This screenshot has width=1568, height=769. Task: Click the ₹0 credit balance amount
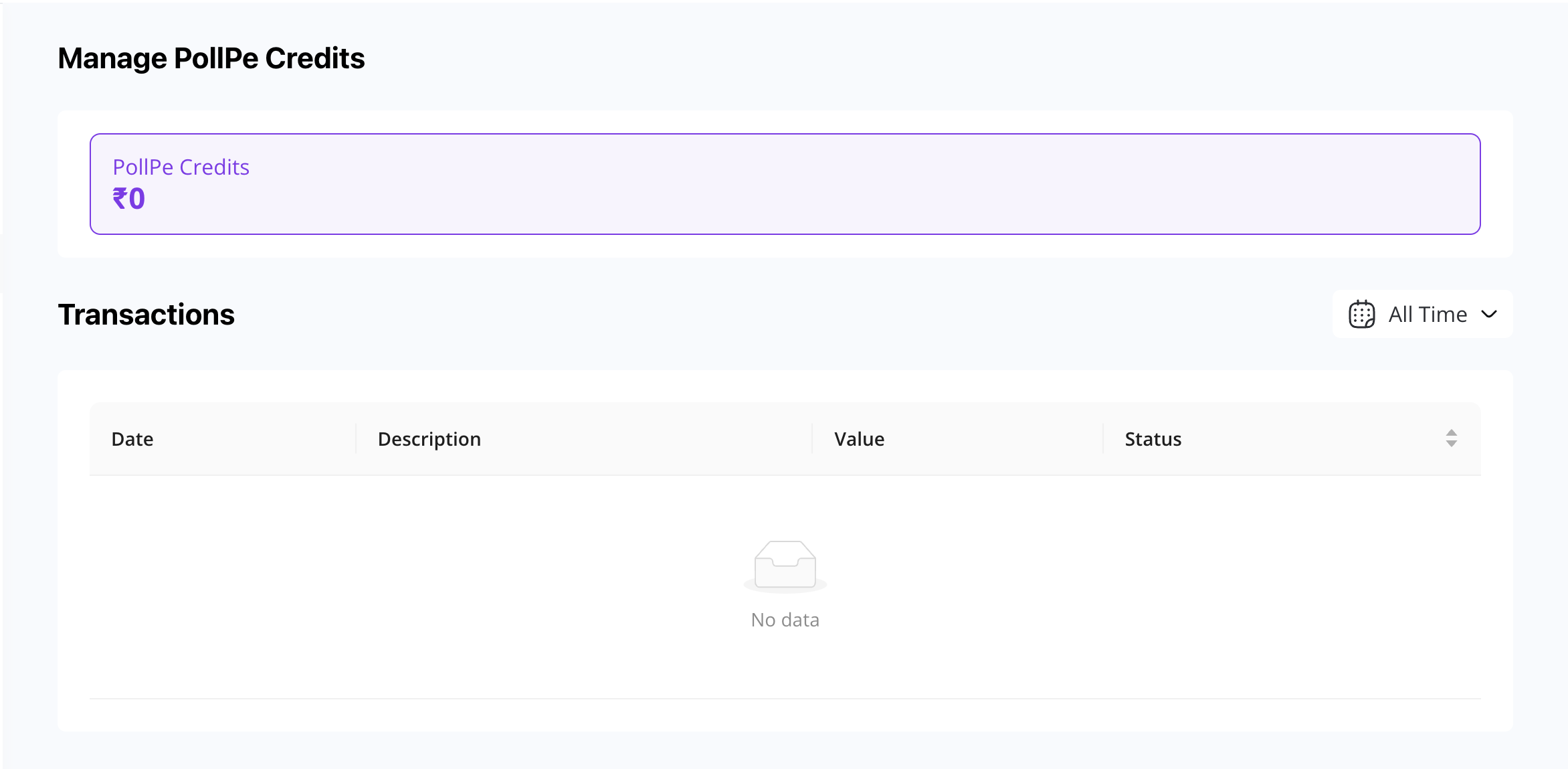click(x=128, y=199)
